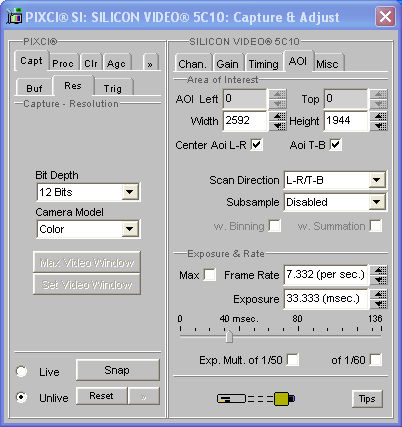Switch to the Agc tab

[x=116, y=63]
